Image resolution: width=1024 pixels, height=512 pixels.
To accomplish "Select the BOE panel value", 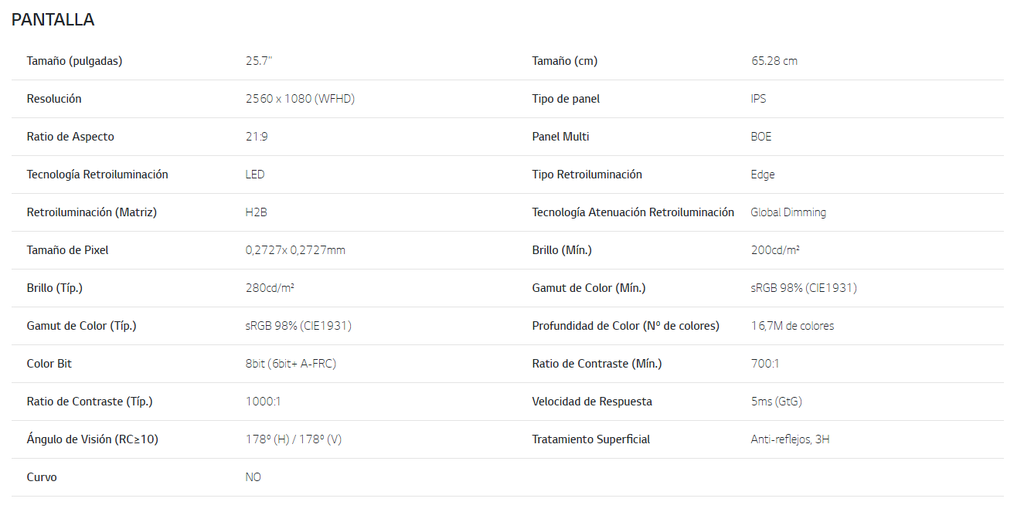I will click(761, 137).
